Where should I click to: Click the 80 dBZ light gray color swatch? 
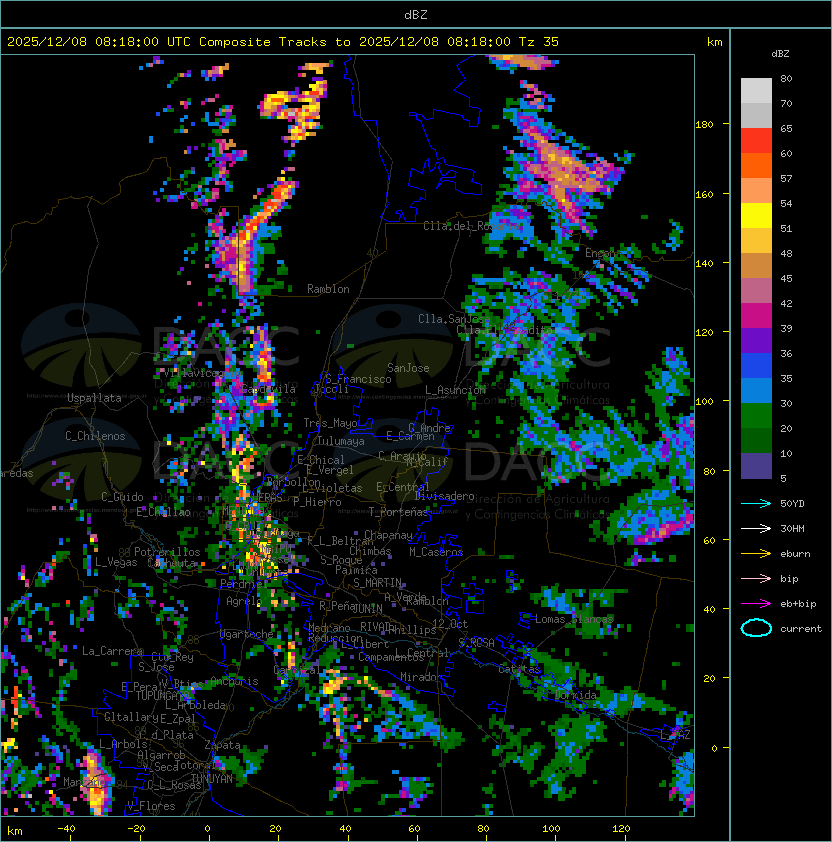click(x=756, y=90)
